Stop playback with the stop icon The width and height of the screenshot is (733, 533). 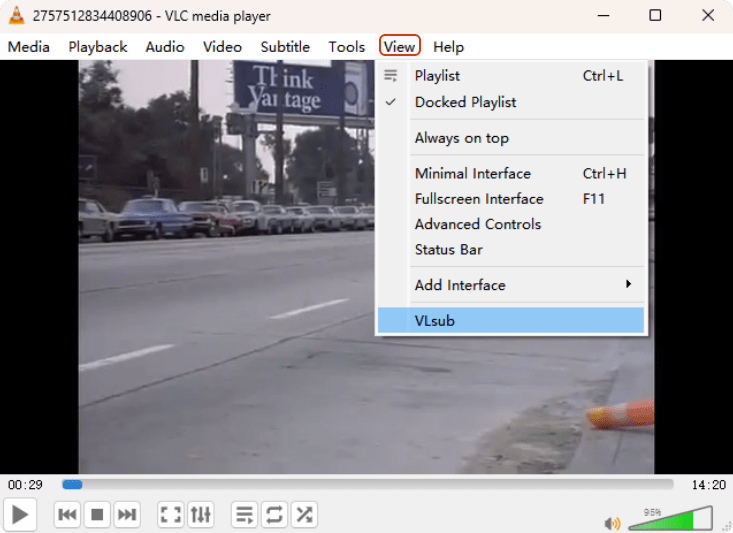97,515
